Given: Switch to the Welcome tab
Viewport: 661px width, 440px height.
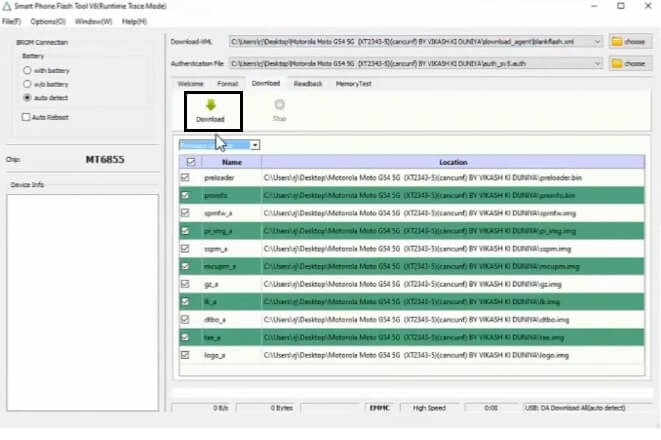Looking at the screenshot, I should pyautogui.click(x=191, y=84).
